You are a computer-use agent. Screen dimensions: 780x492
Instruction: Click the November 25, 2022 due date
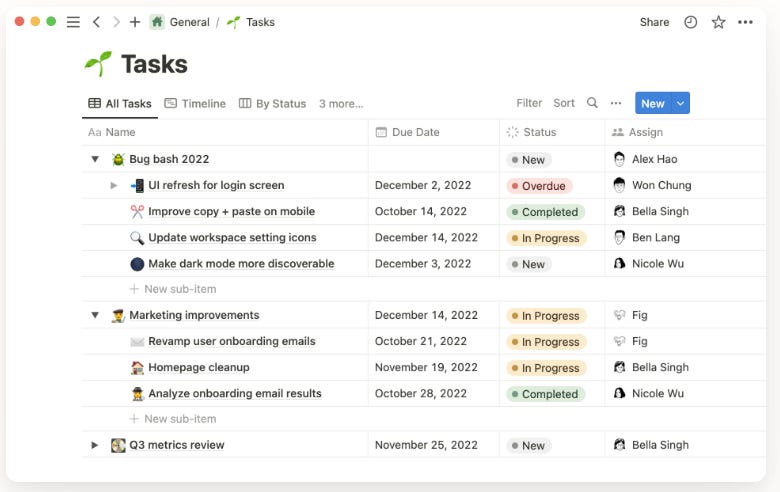coord(426,445)
